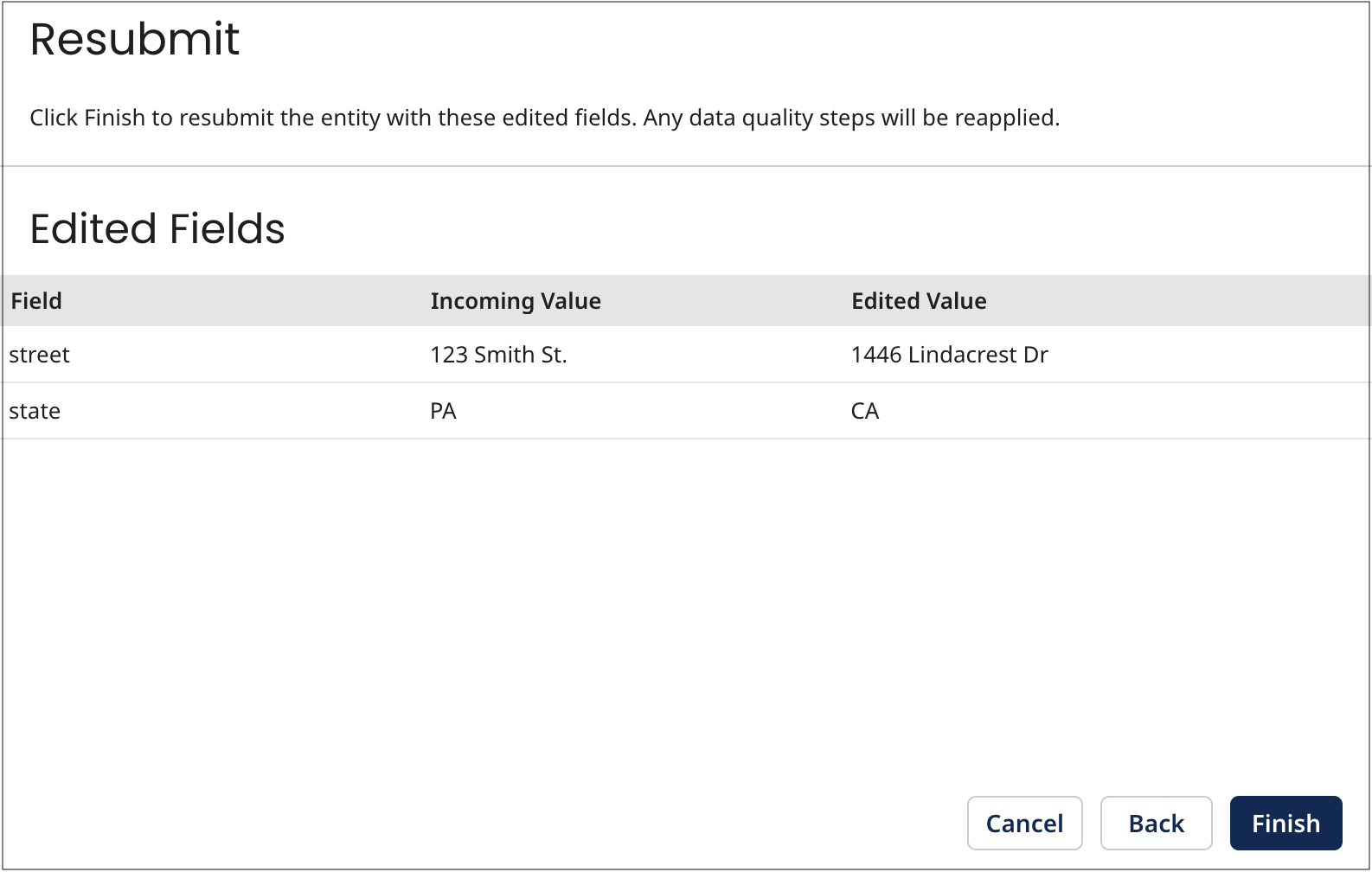Click the street field name cell

(x=40, y=355)
